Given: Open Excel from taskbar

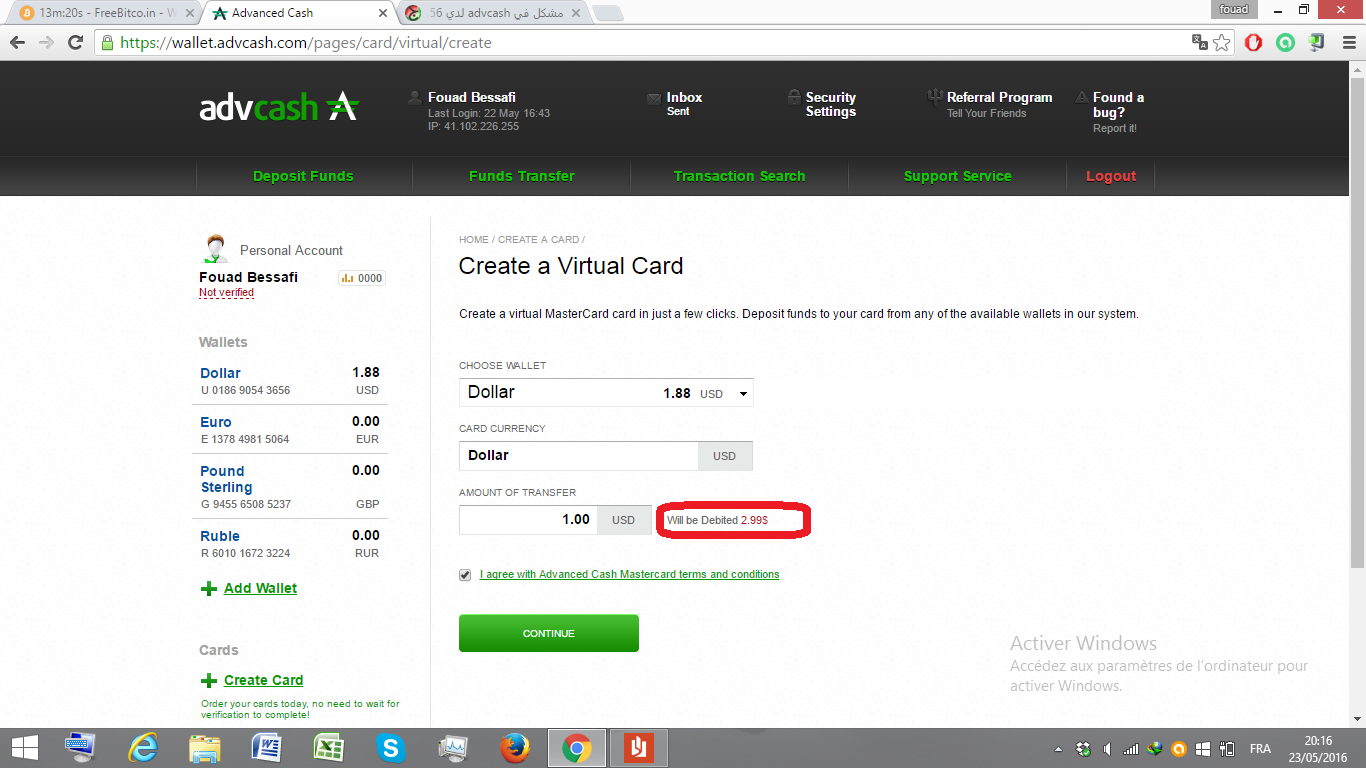Looking at the screenshot, I should click(329, 748).
